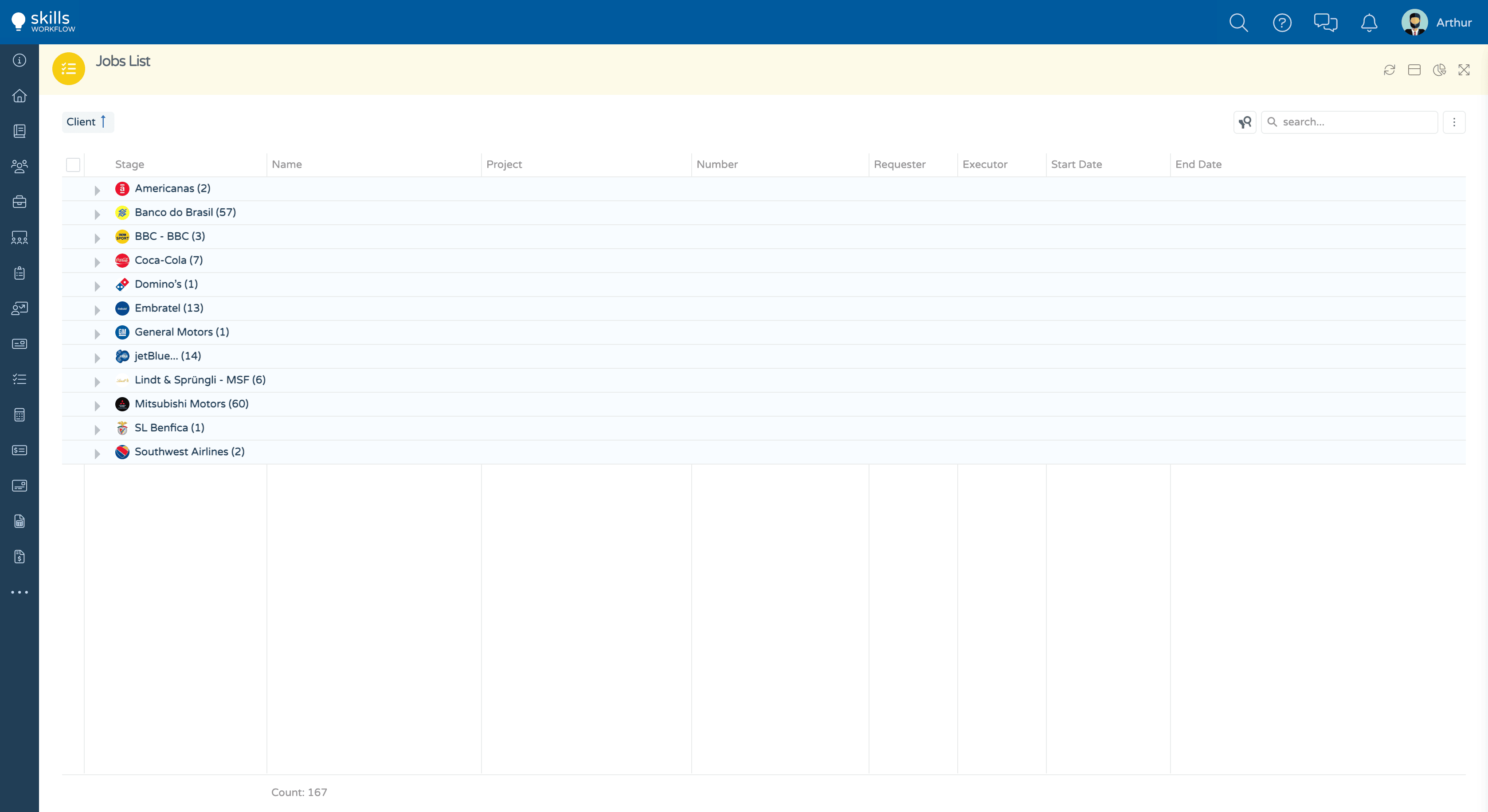Open the briefcase sidebar icon

pos(20,202)
